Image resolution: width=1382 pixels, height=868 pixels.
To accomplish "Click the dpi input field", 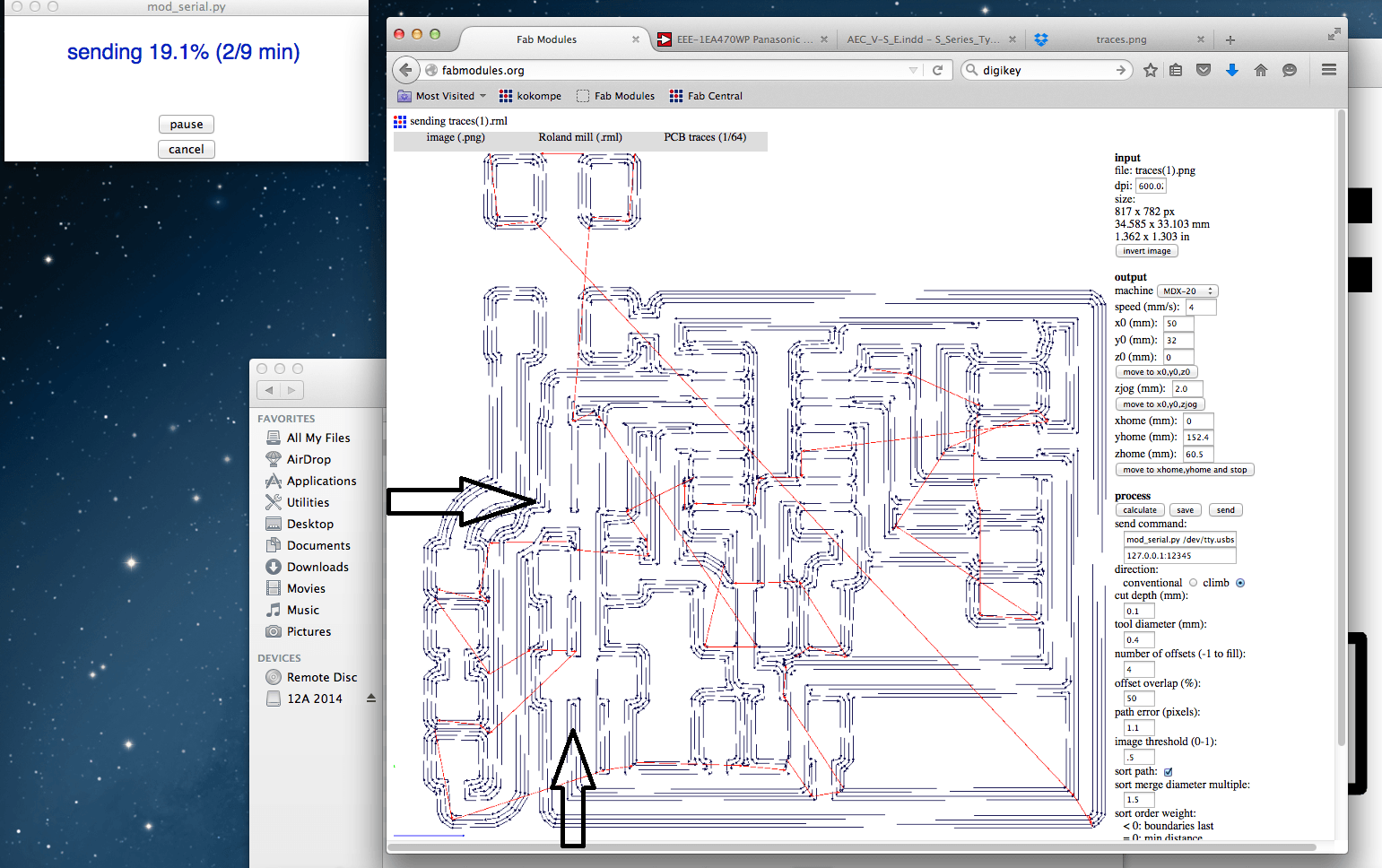I will 1151,187.
